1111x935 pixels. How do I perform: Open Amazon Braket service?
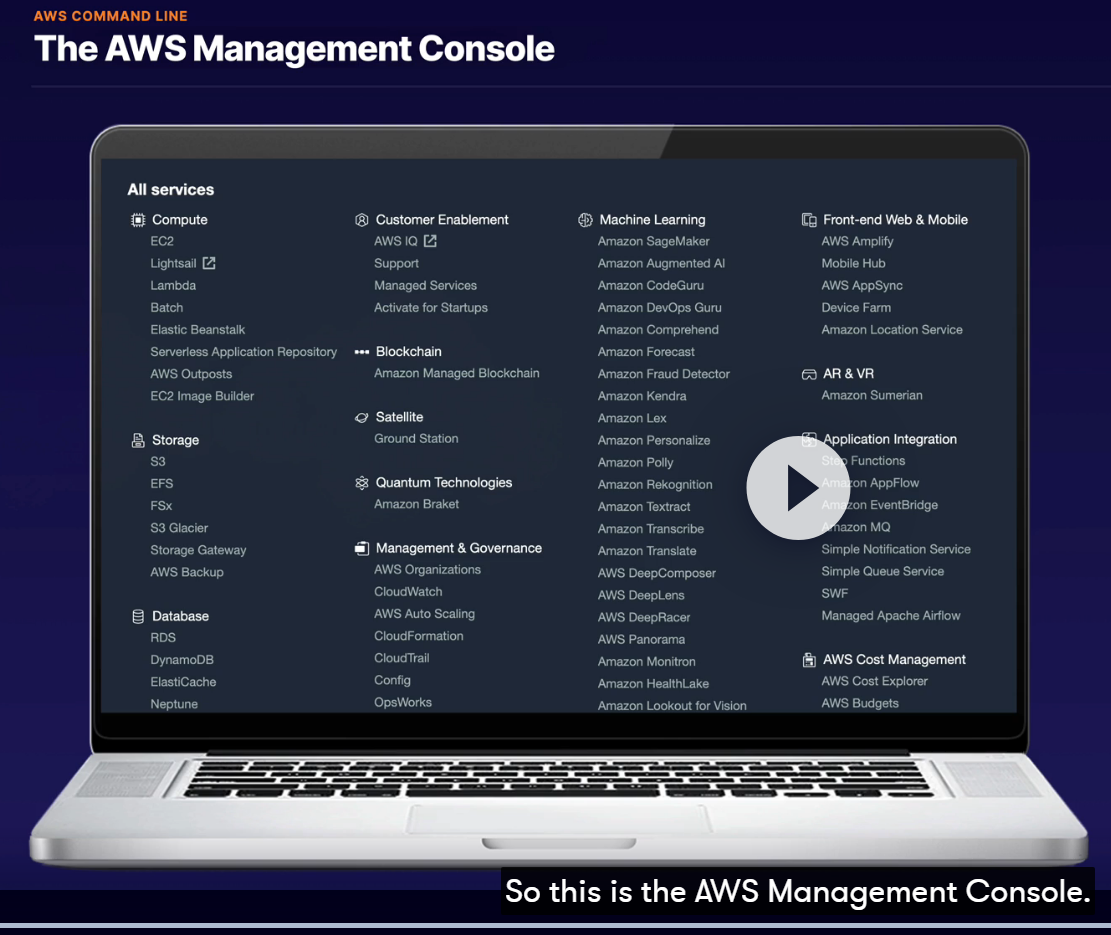[x=417, y=504]
